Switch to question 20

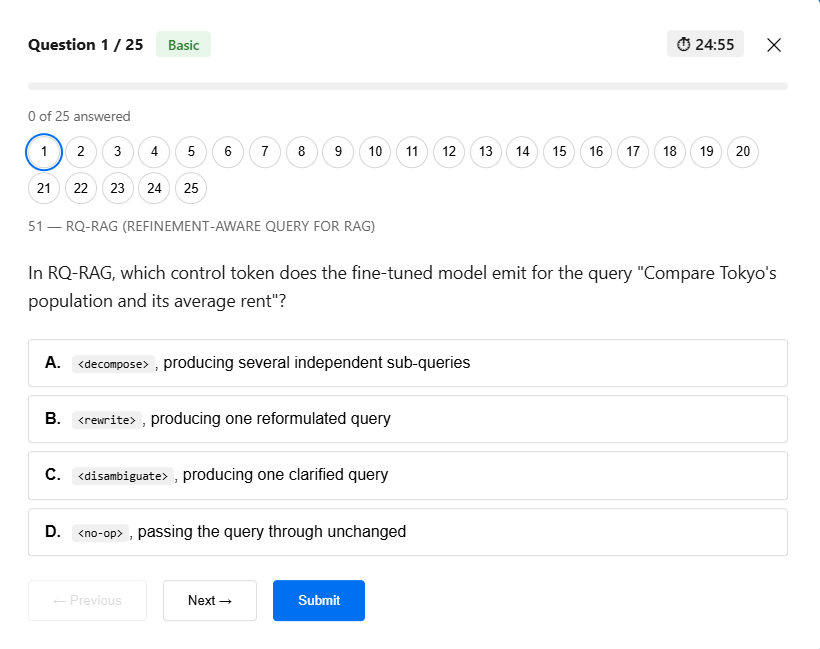[x=743, y=152]
